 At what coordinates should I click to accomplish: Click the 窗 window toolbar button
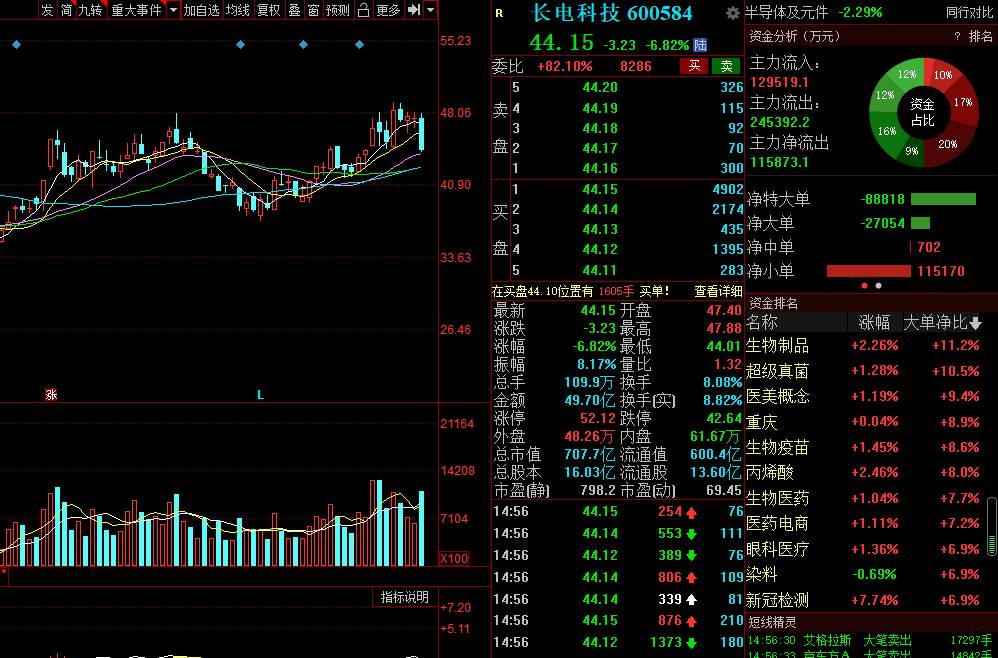(x=313, y=10)
